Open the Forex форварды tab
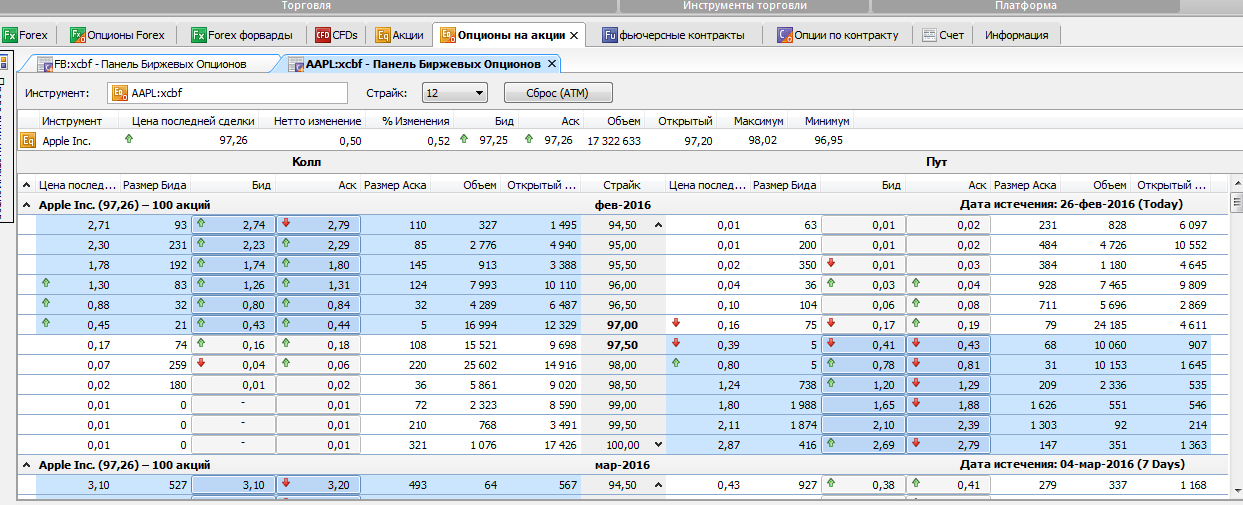Image resolution: width=1243 pixels, height=505 pixels. coord(241,35)
